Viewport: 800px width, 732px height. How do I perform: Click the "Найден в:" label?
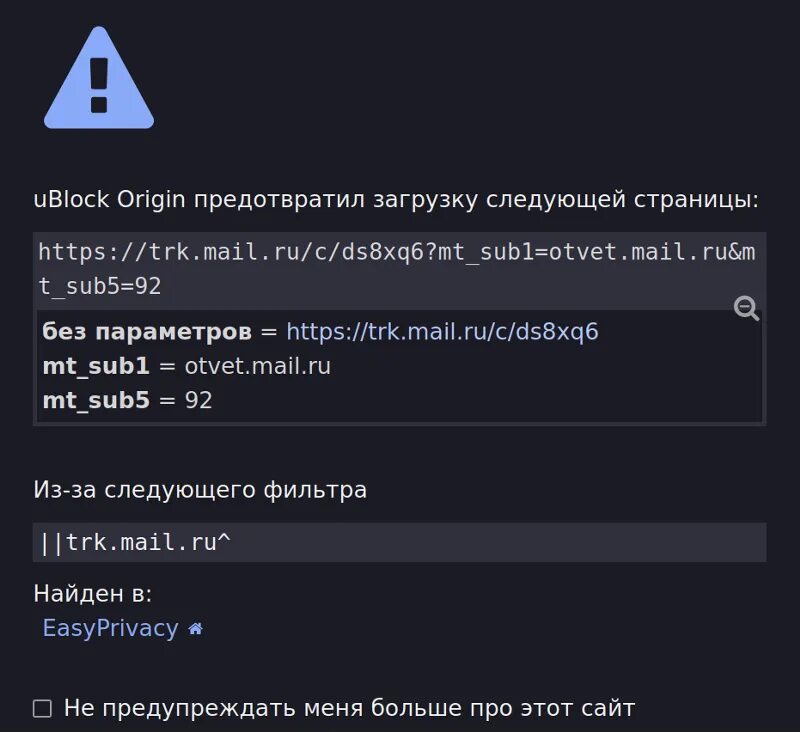(x=92, y=594)
